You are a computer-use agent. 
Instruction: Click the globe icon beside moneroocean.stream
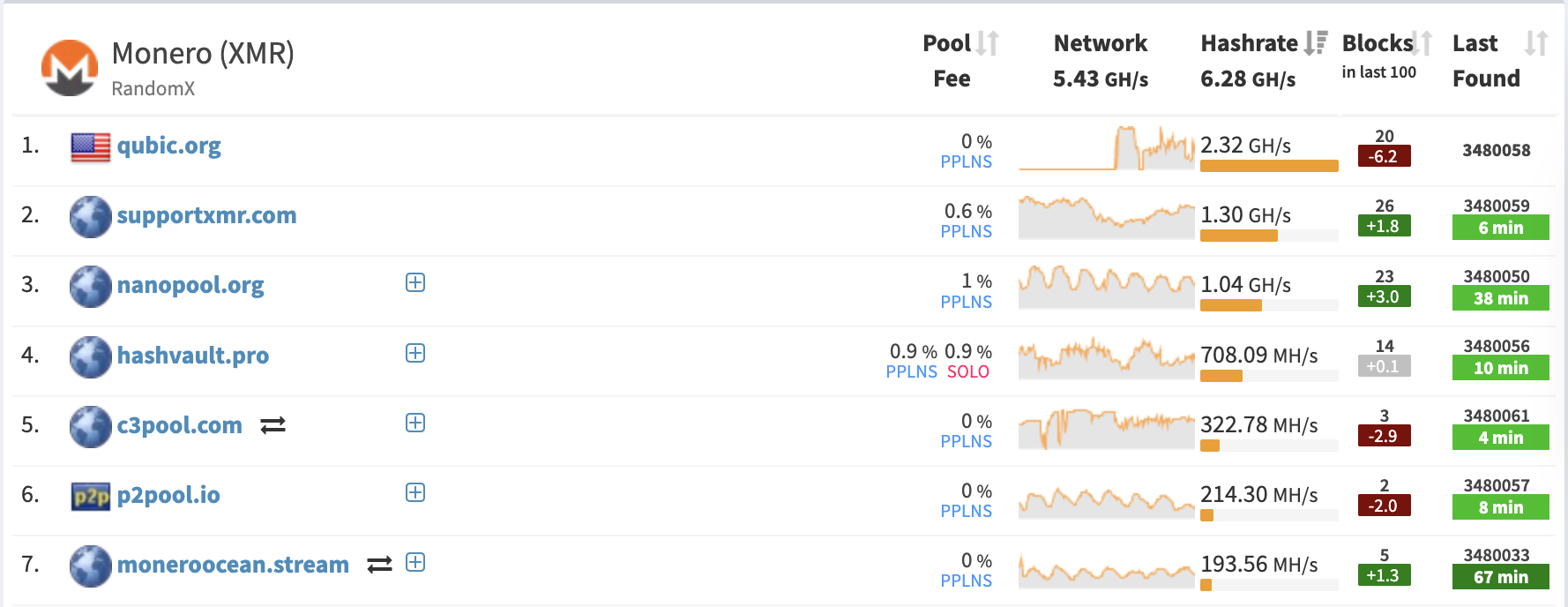(x=89, y=566)
